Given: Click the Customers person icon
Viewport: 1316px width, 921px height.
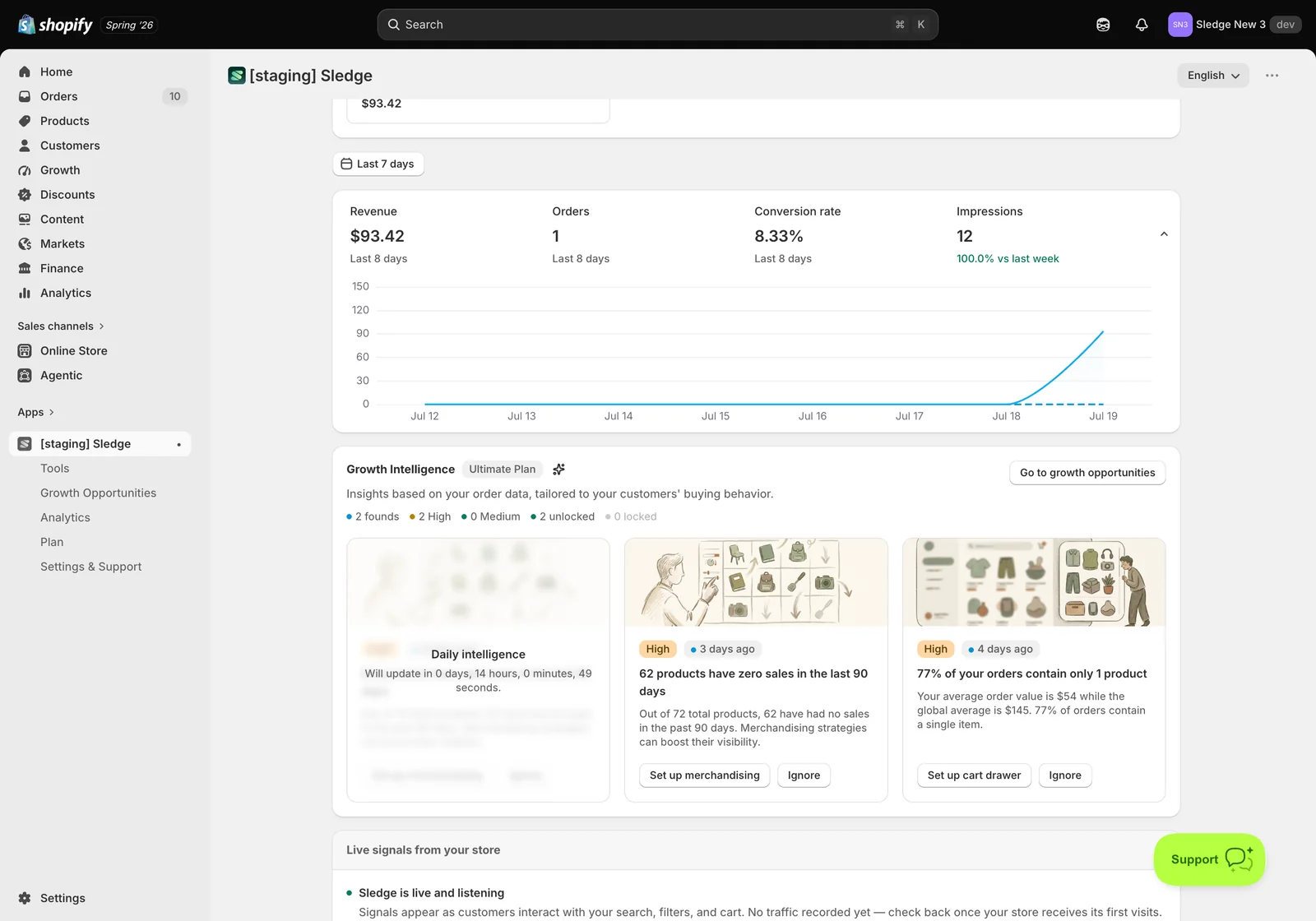Looking at the screenshot, I should tap(25, 146).
